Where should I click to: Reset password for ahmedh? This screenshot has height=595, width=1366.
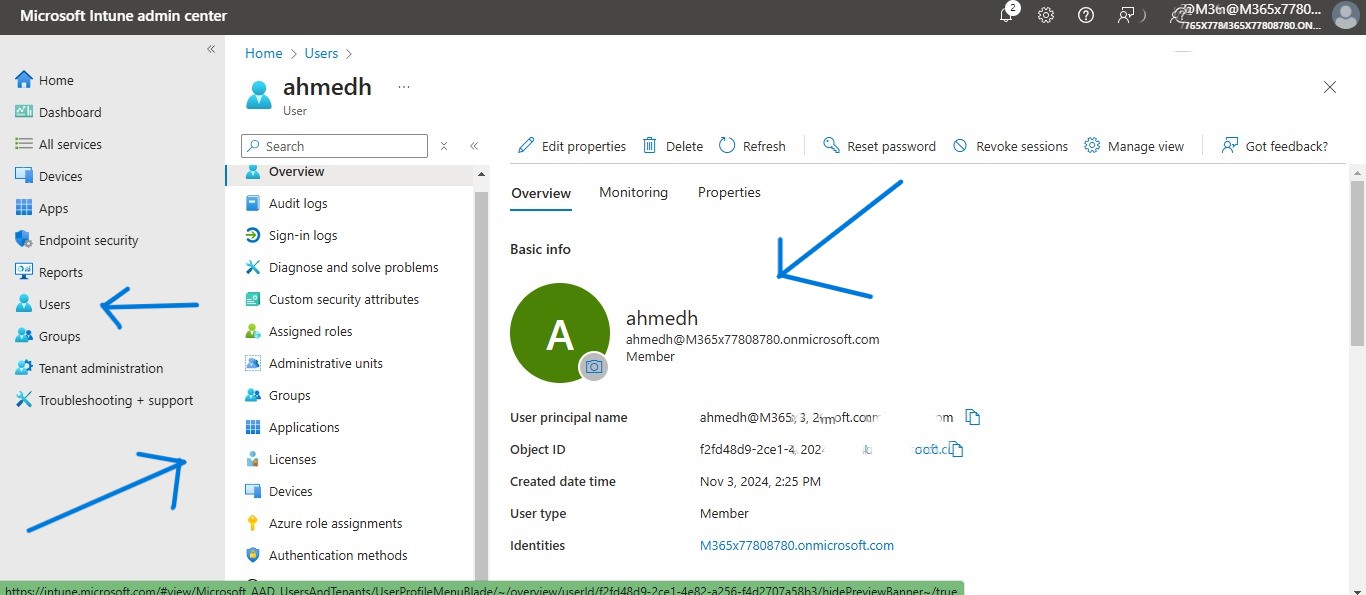click(x=878, y=145)
